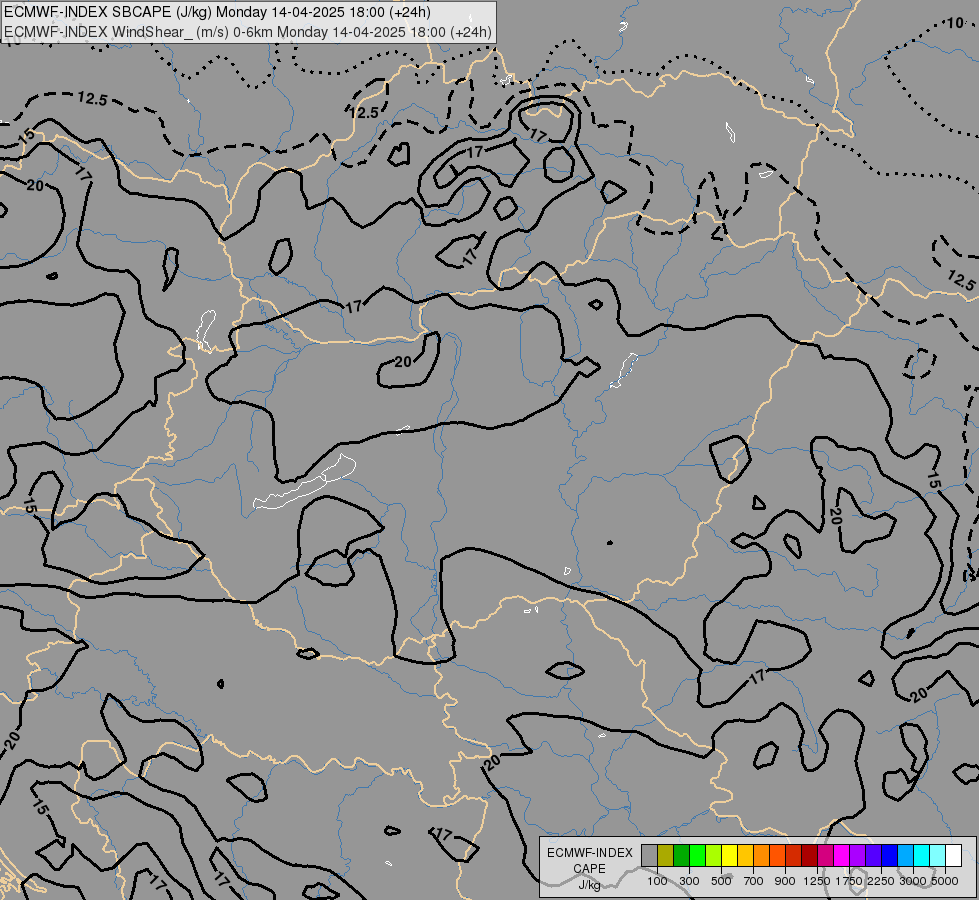979x900 pixels.
Task: Pick the pink-crimson swatch starting at 1250
Action: [825, 856]
